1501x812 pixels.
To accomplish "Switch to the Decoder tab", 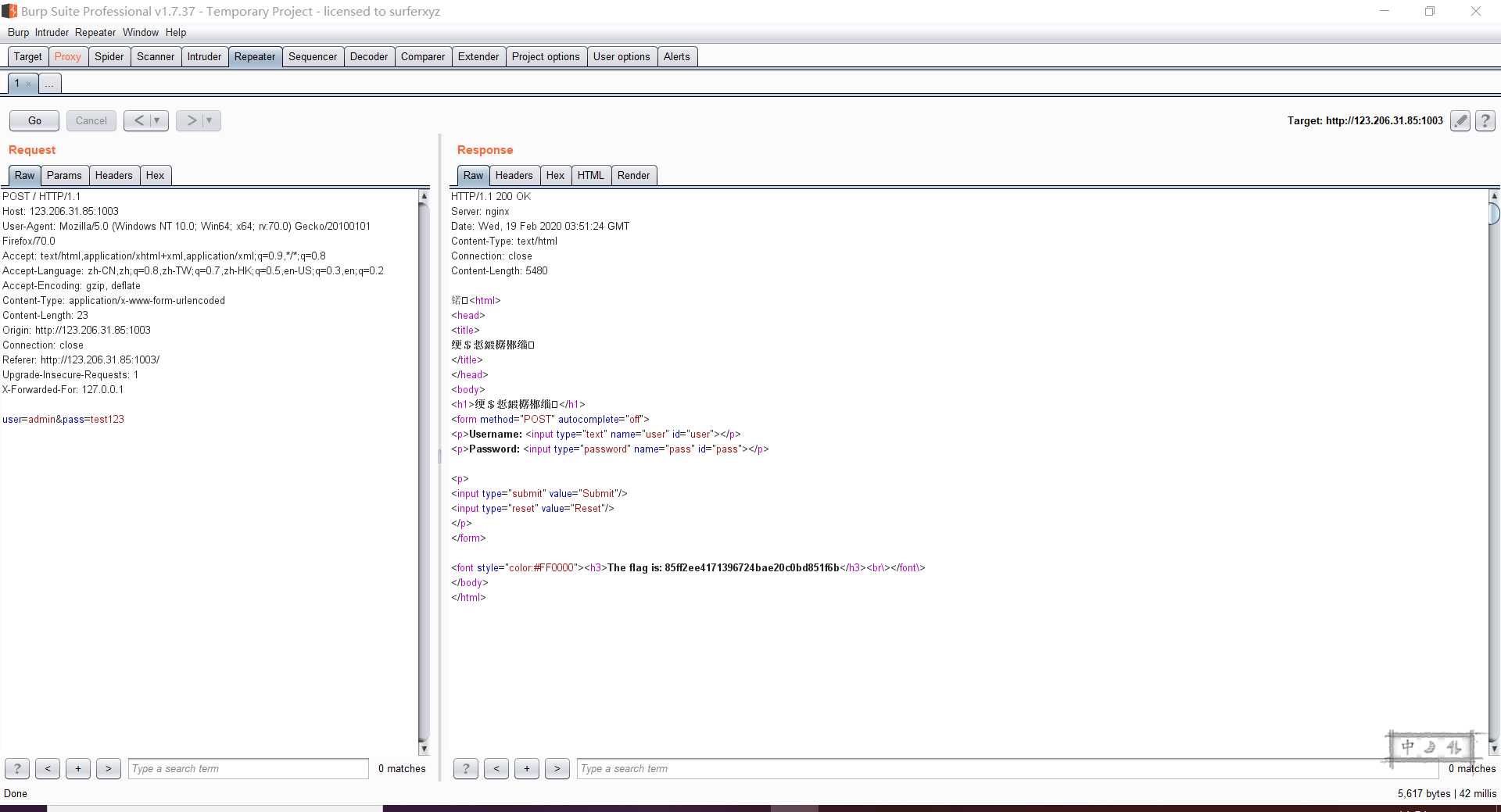I will click(x=369, y=56).
